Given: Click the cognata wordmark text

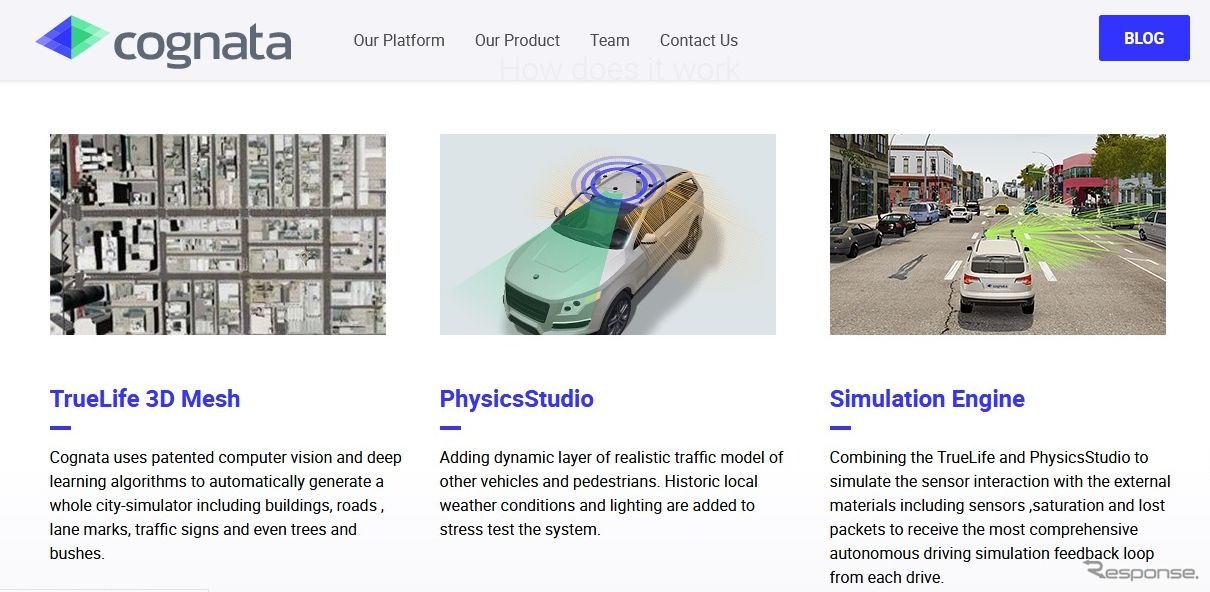Looking at the screenshot, I should pos(202,43).
